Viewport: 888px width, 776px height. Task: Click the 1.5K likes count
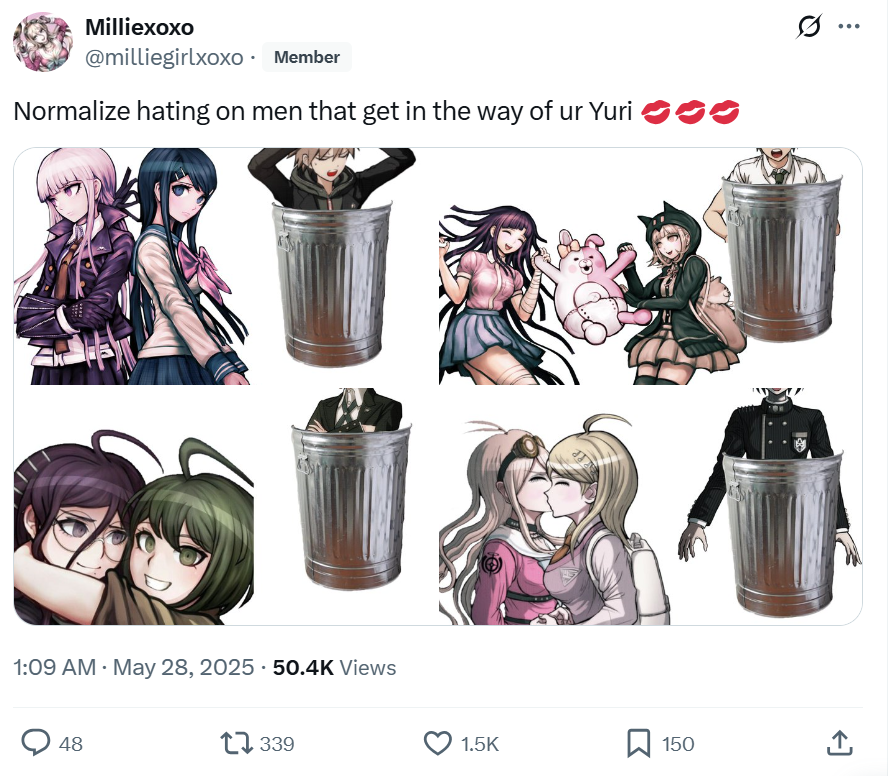[479, 744]
